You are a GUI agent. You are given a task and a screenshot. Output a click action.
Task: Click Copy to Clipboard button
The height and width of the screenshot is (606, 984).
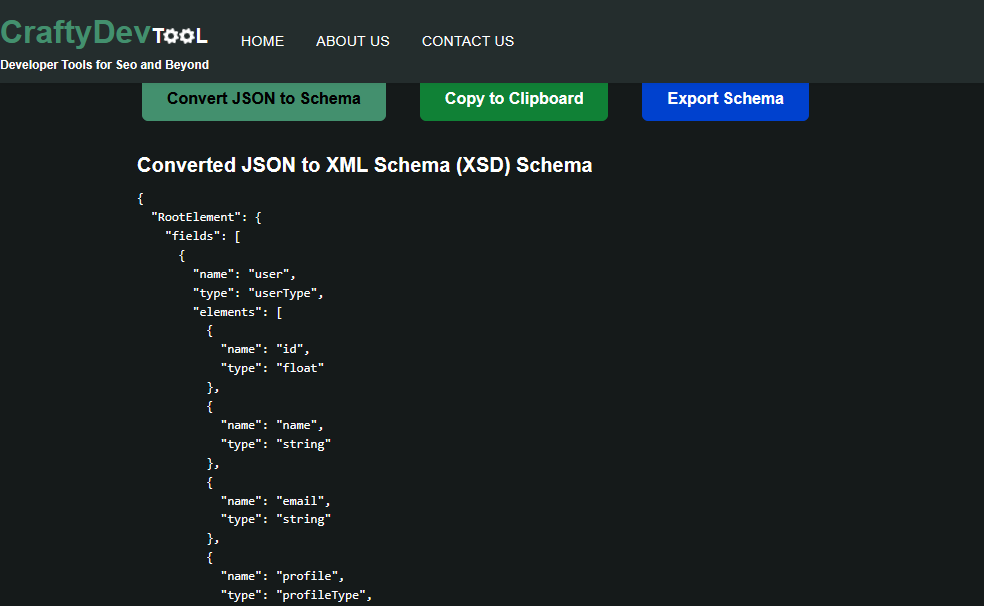[514, 100]
